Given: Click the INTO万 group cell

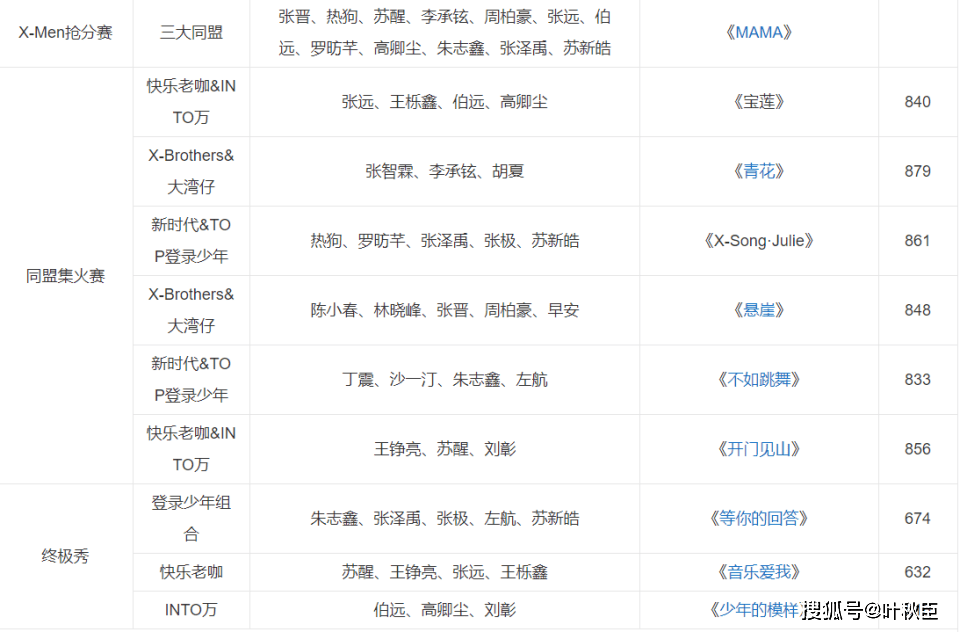Looking at the screenshot, I should (191, 609).
